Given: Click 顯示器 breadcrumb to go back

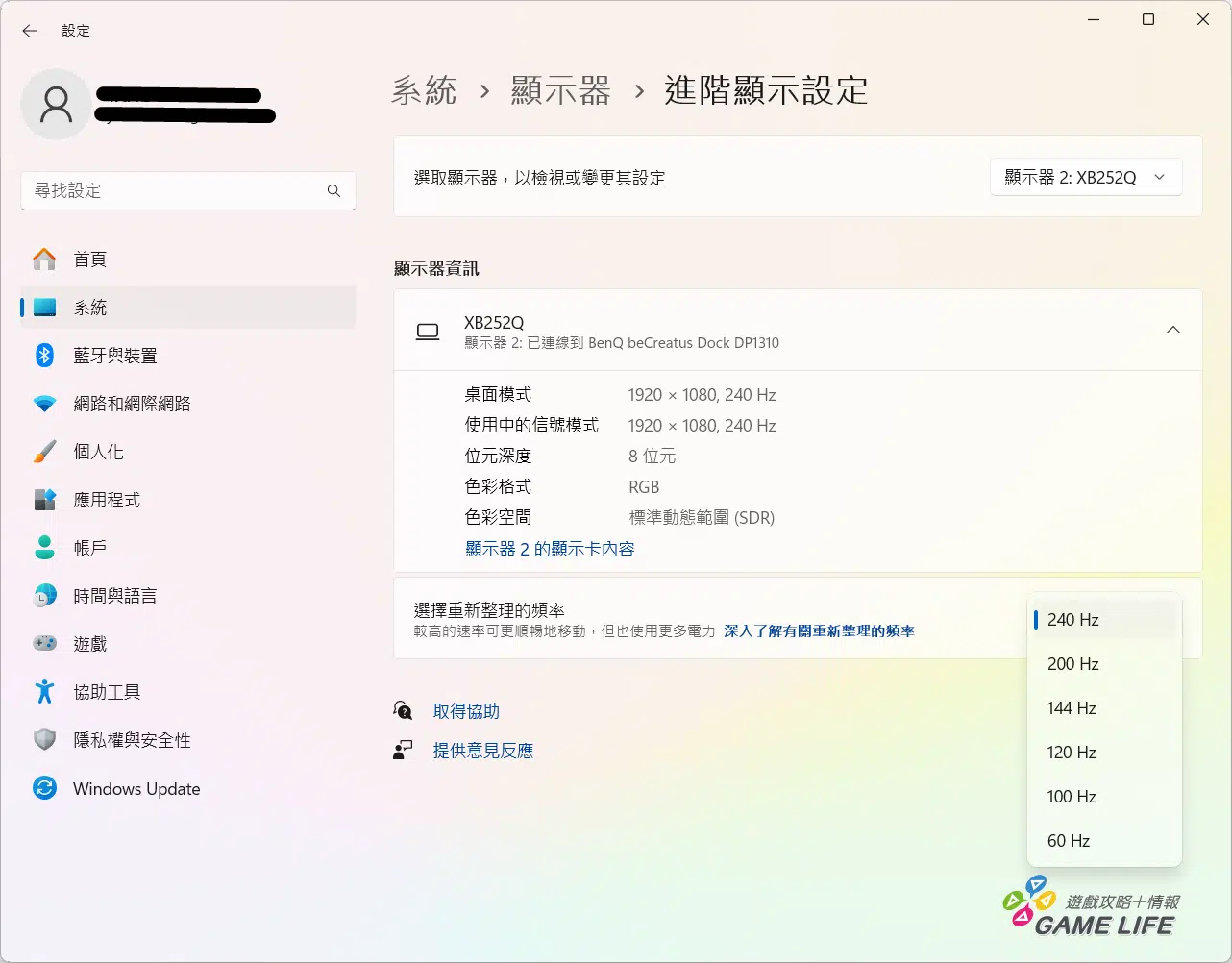Looking at the screenshot, I should 561,91.
